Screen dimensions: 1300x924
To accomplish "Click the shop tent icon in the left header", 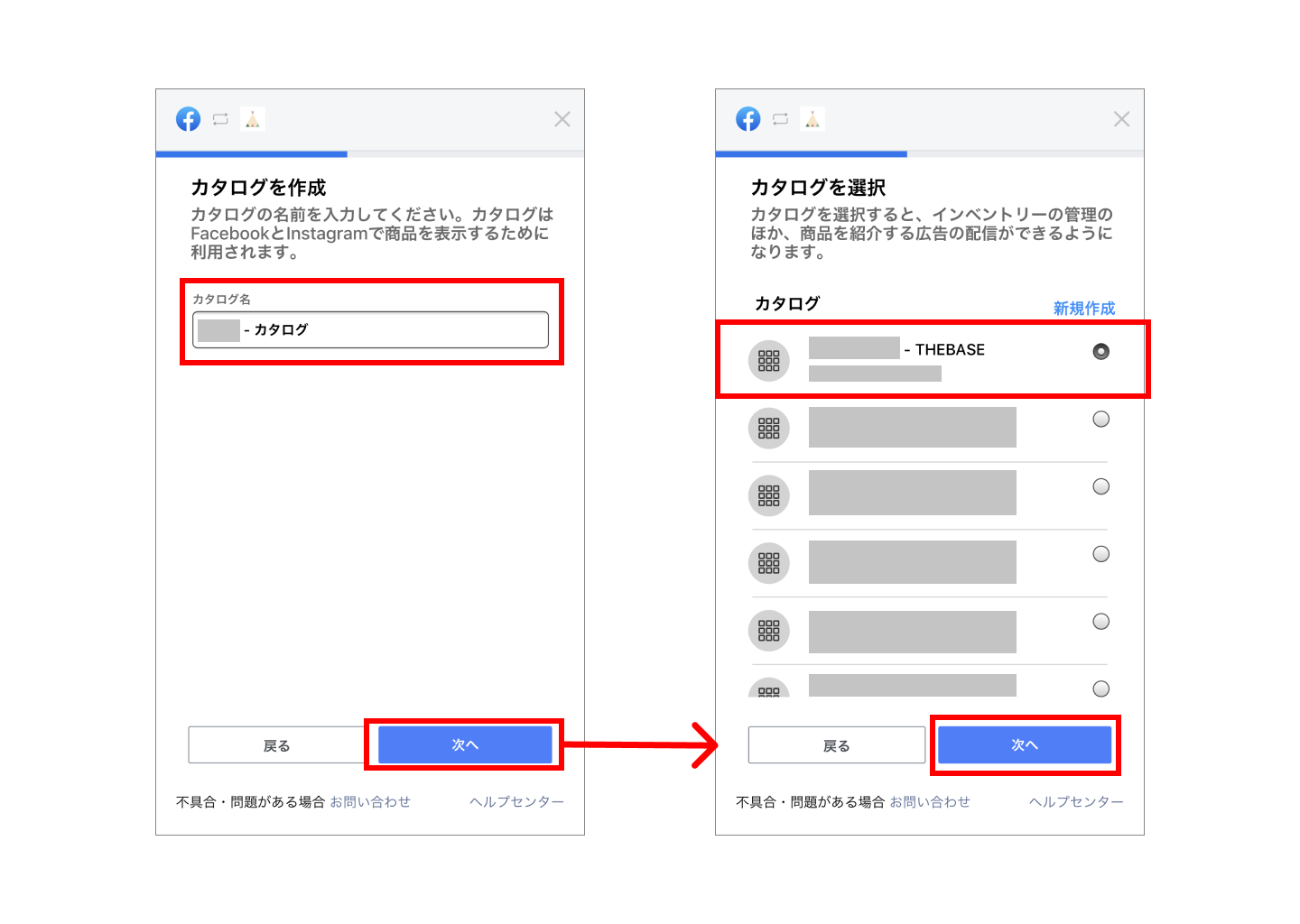I will [x=253, y=118].
